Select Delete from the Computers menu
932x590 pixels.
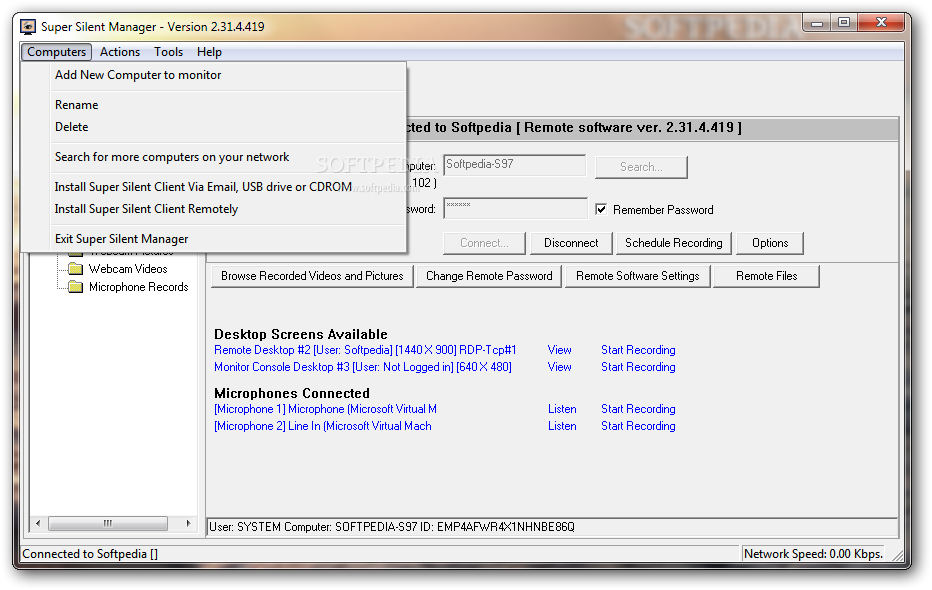[x=71, y=127]
